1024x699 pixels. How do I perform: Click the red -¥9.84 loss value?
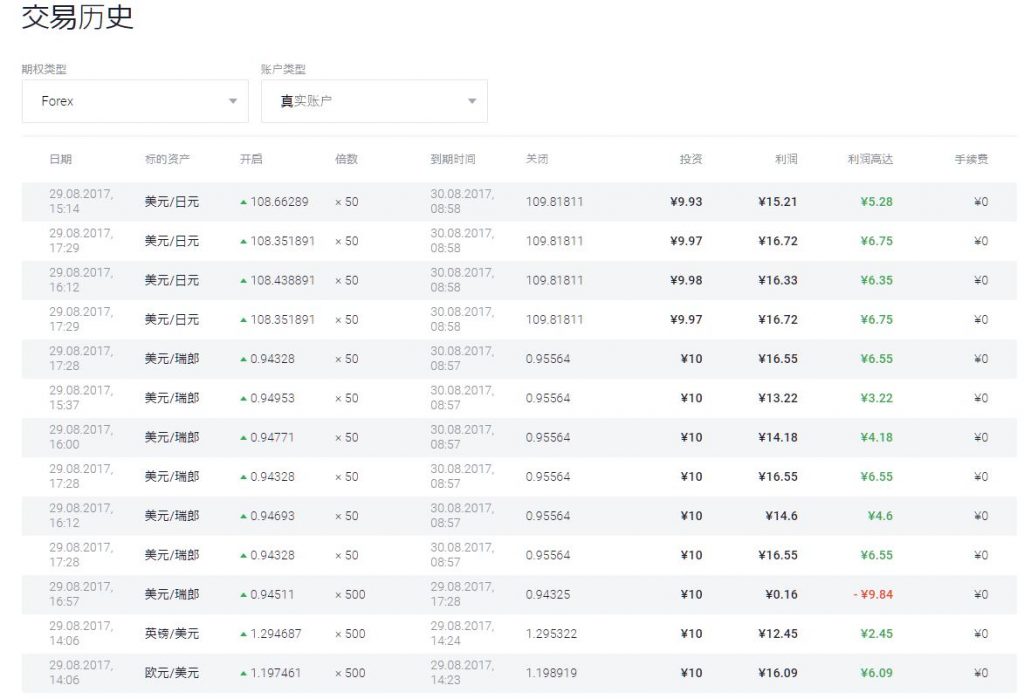pyautogui.click(x=873, y=595)
